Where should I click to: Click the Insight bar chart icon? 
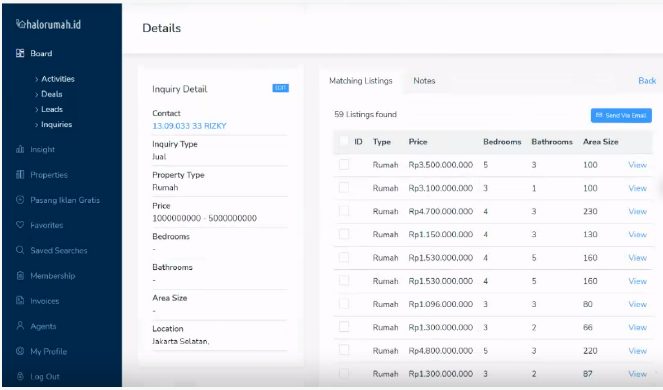click(x=20, y=149)
